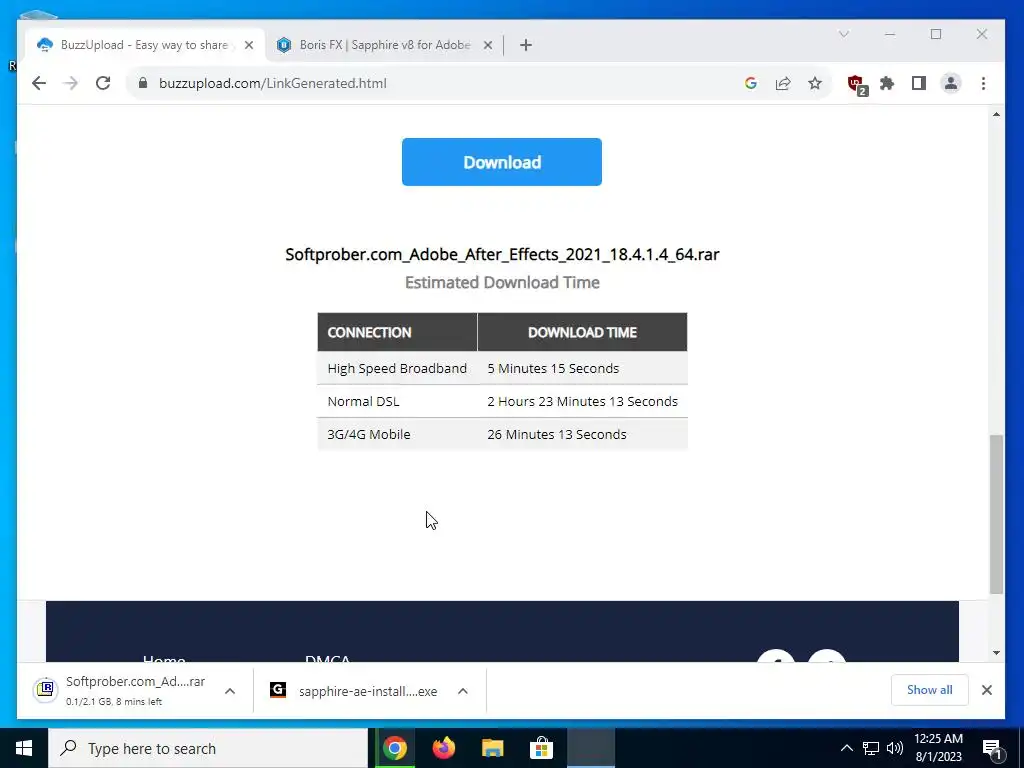This screenshot has height=768, width=1024.
Task: Click the blue Download button
Action: click(502, 162)
